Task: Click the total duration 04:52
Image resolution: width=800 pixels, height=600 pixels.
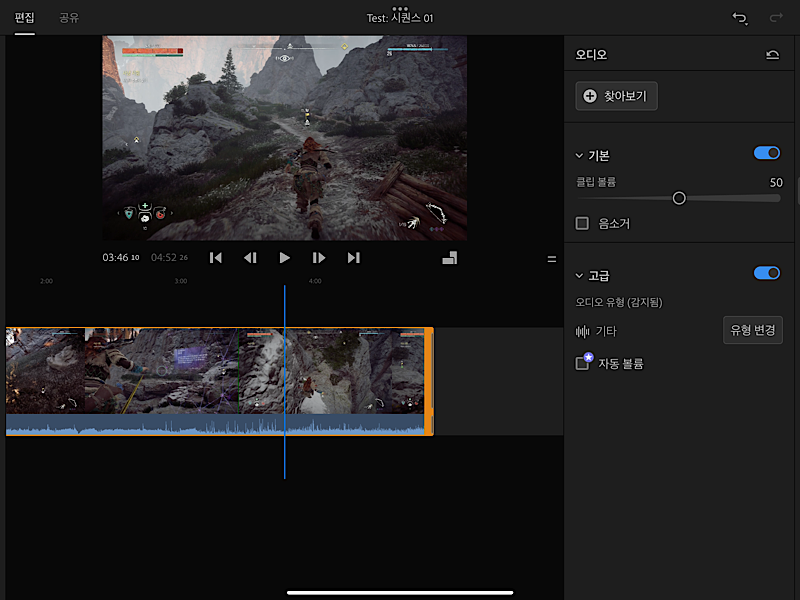Action: [169, 258]
